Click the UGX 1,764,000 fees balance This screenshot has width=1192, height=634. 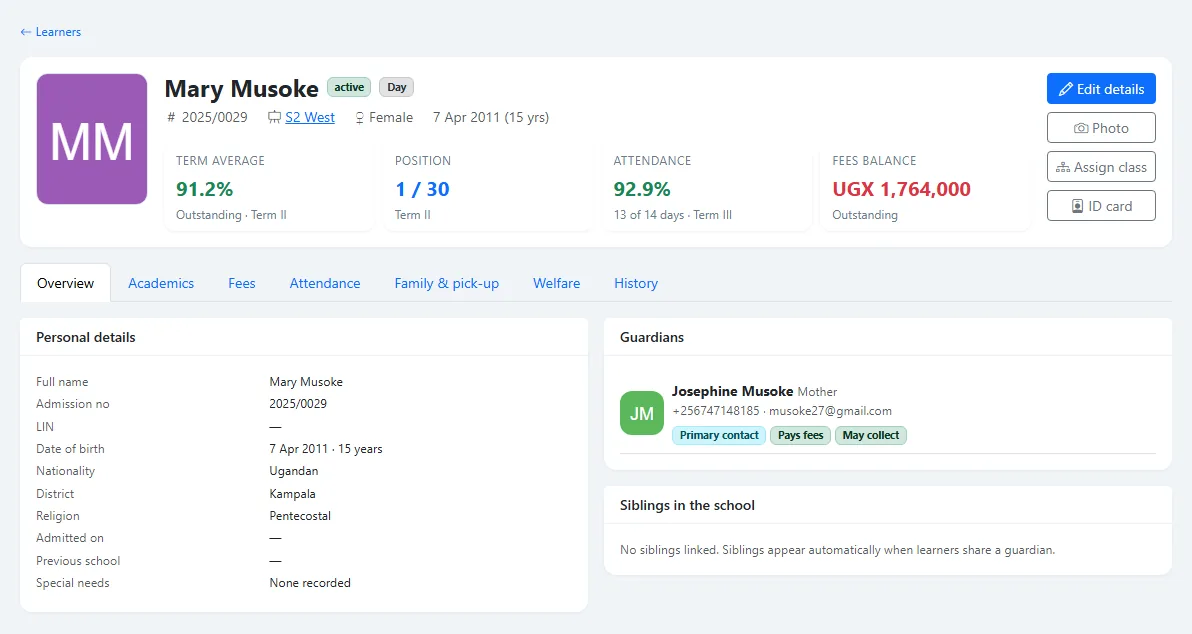point(902,189)
